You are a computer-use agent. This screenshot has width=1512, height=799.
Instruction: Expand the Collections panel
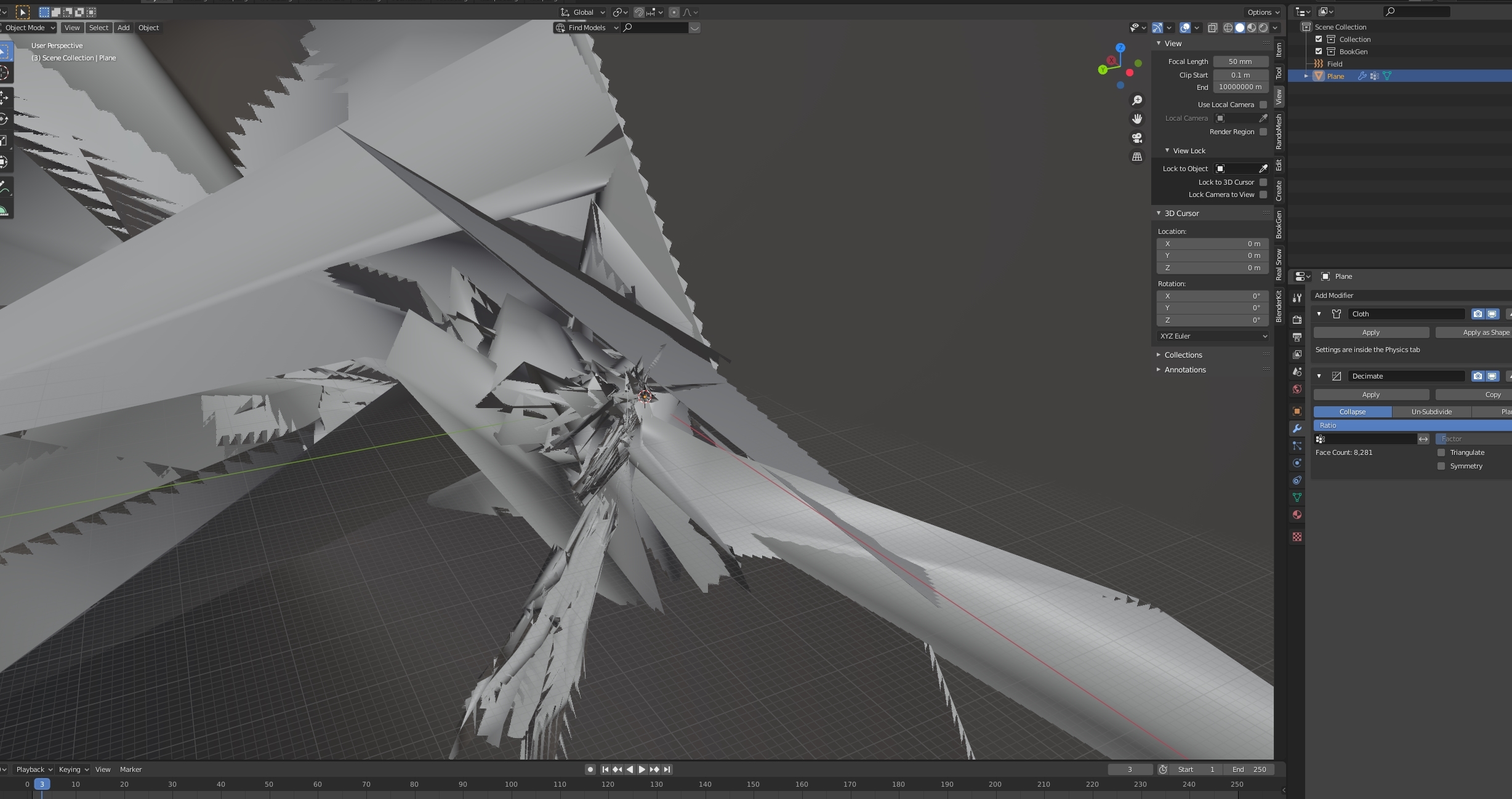point(1183,355)
